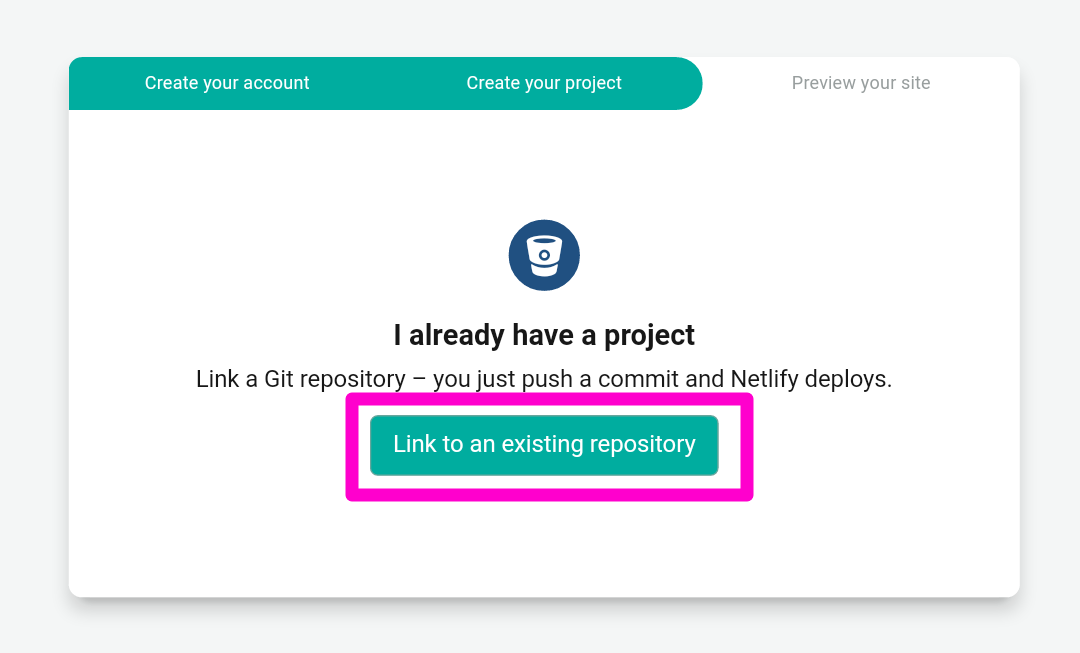
Task: Click the 'Git repository' phrase in the subtitle
Action: pyautogui.click(x=335, y=379)
